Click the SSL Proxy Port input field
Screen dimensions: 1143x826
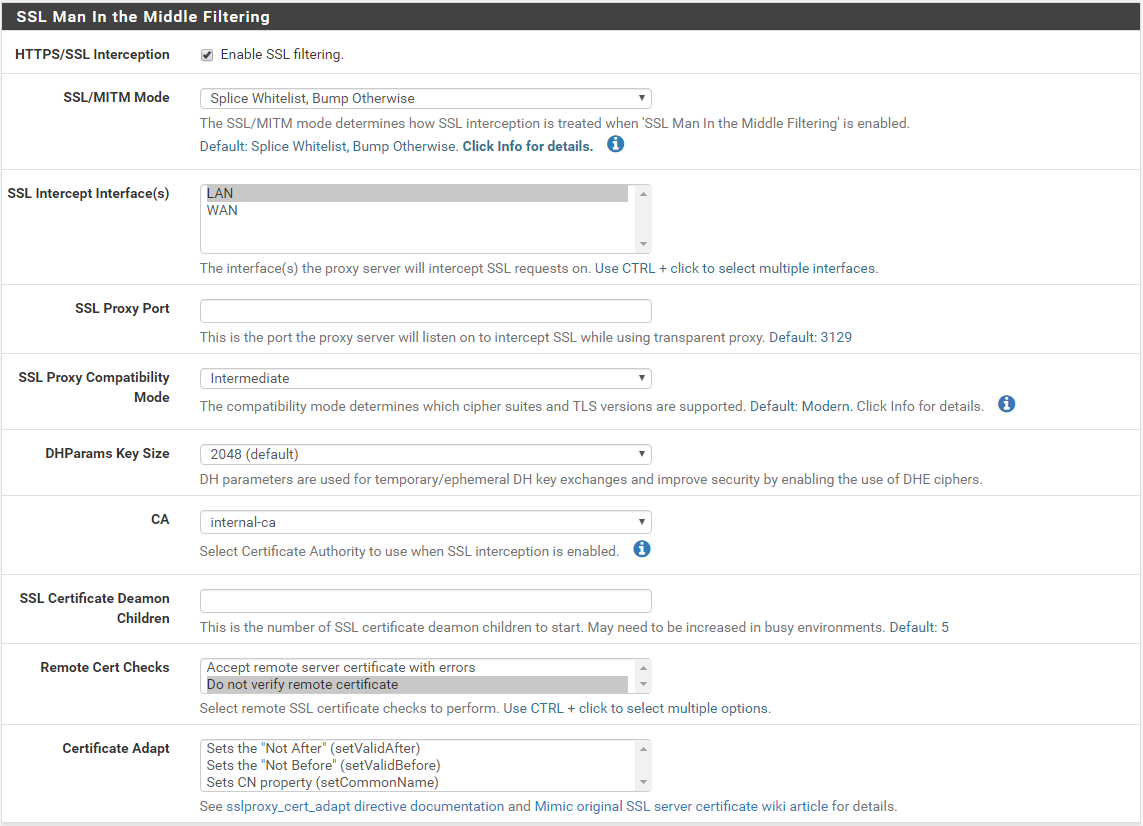point(425,310)
